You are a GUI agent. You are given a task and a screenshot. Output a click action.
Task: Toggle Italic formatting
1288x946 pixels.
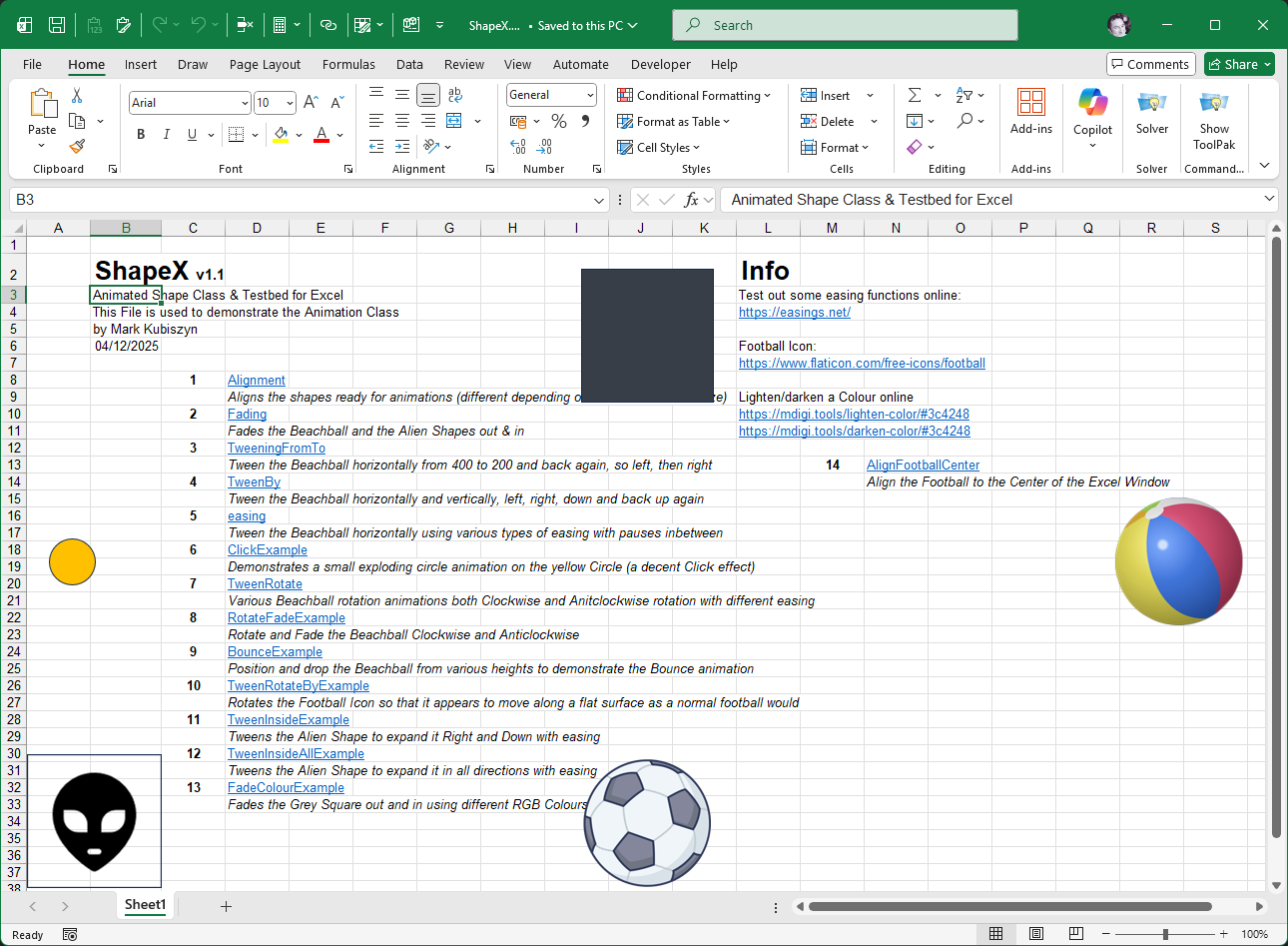click(x=166, y=135)
